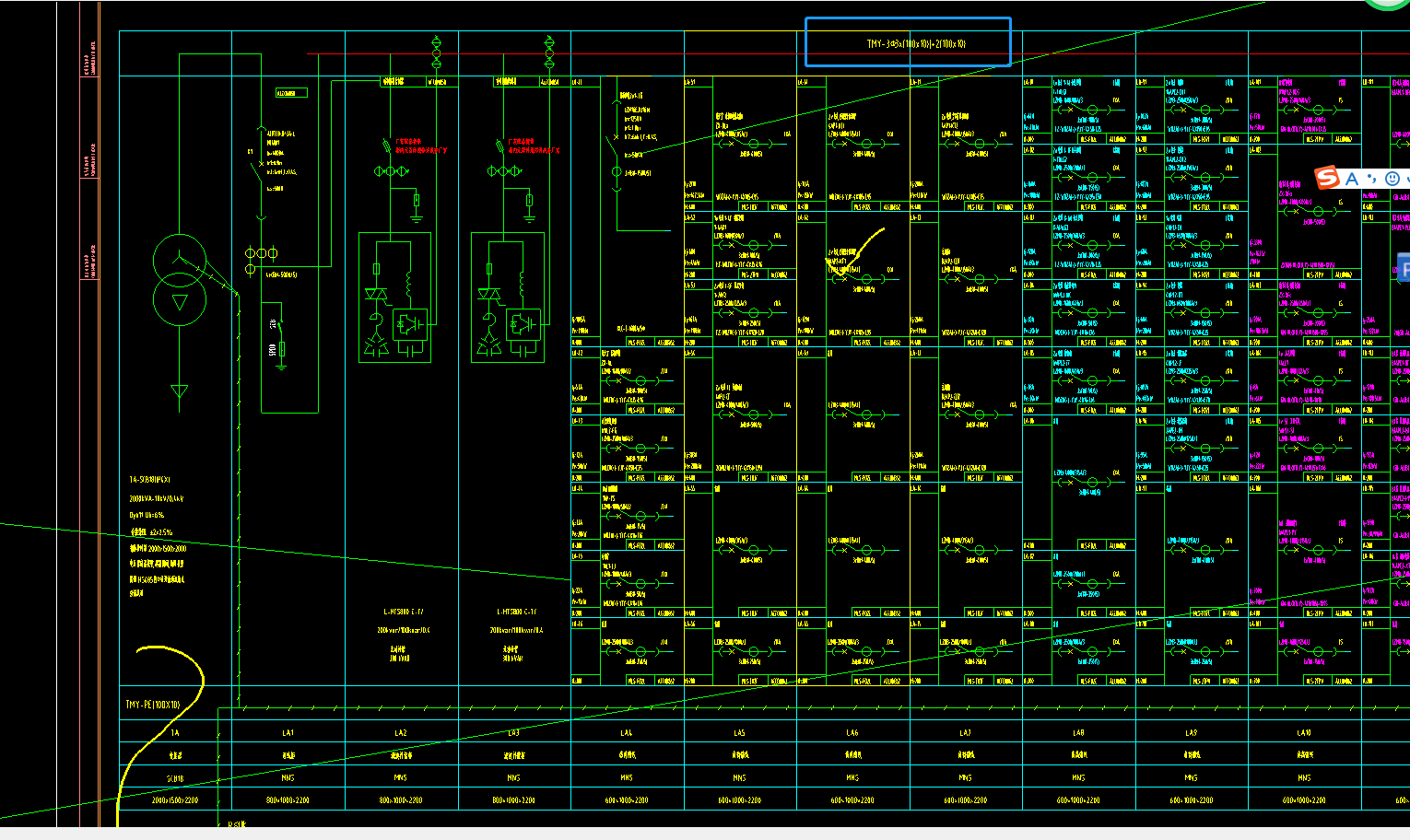
Task: Toggle Sogou English/Chinese mode A icon
Action: 1352,179
